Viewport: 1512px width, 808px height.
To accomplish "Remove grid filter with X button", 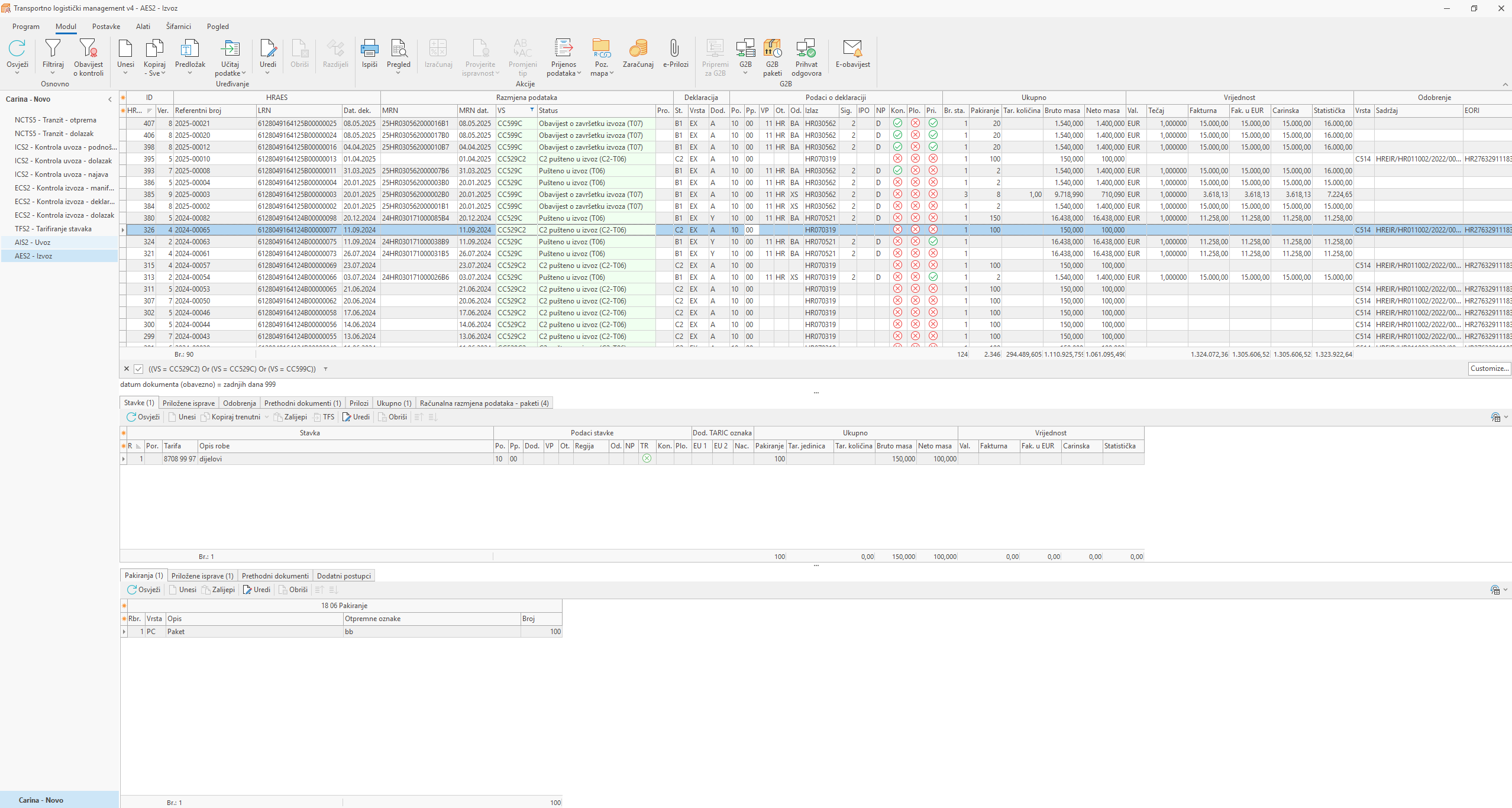I will [x=126, y=369].
